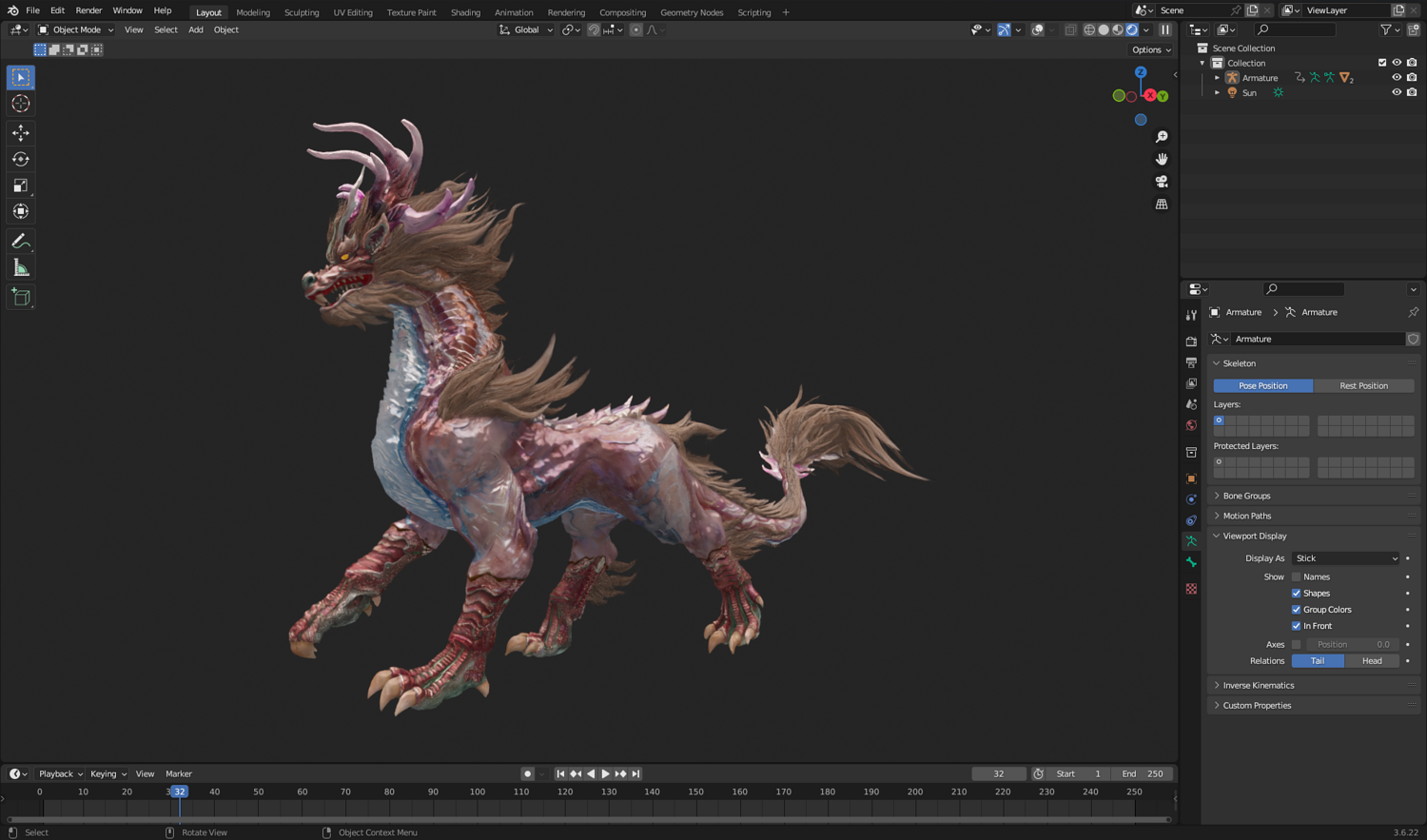The width and height of the screenshot is (1427, 840).
Task: Open the Display As dropdown
Action: tap(1346, 558)
